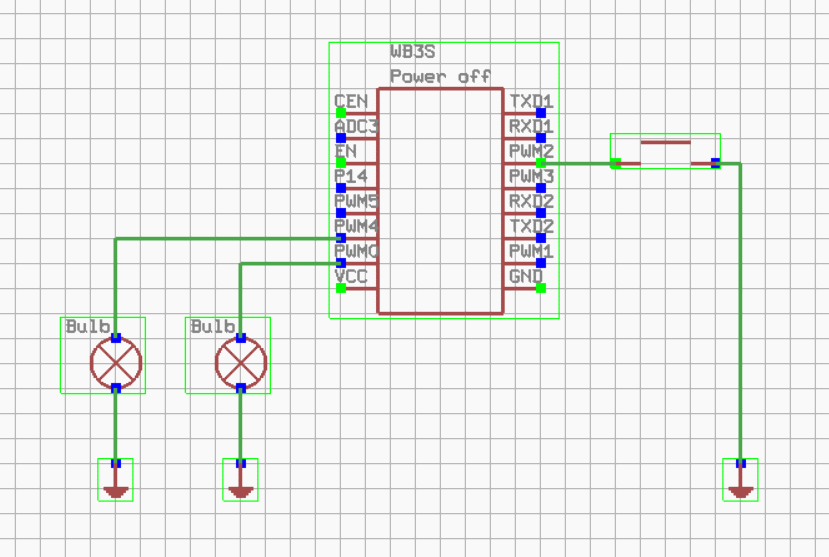Click the PWM0 pin terminal
The image size is (829, 557).
click(x=341, y=263)
